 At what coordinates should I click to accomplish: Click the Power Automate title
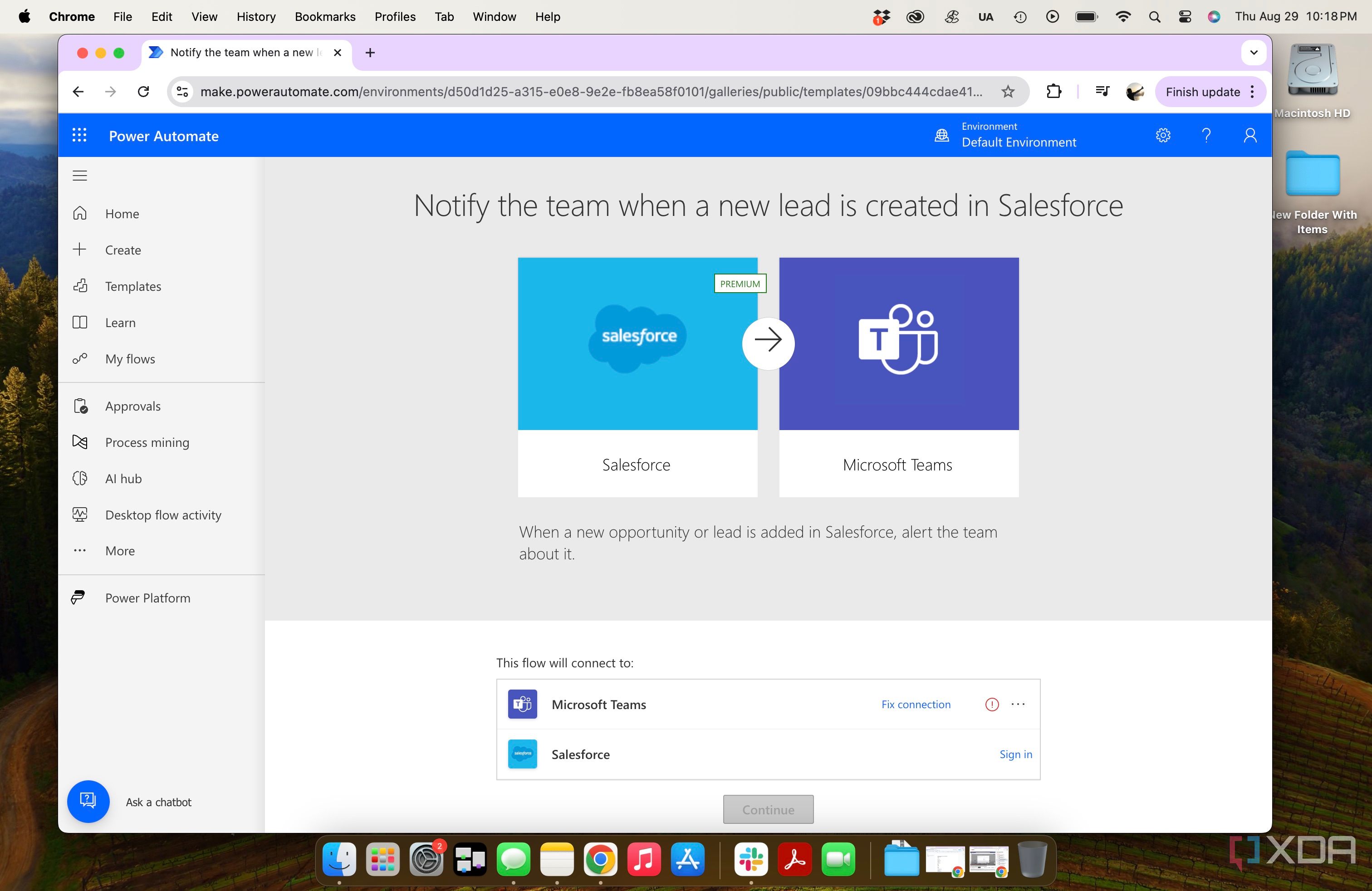(164, 136)
